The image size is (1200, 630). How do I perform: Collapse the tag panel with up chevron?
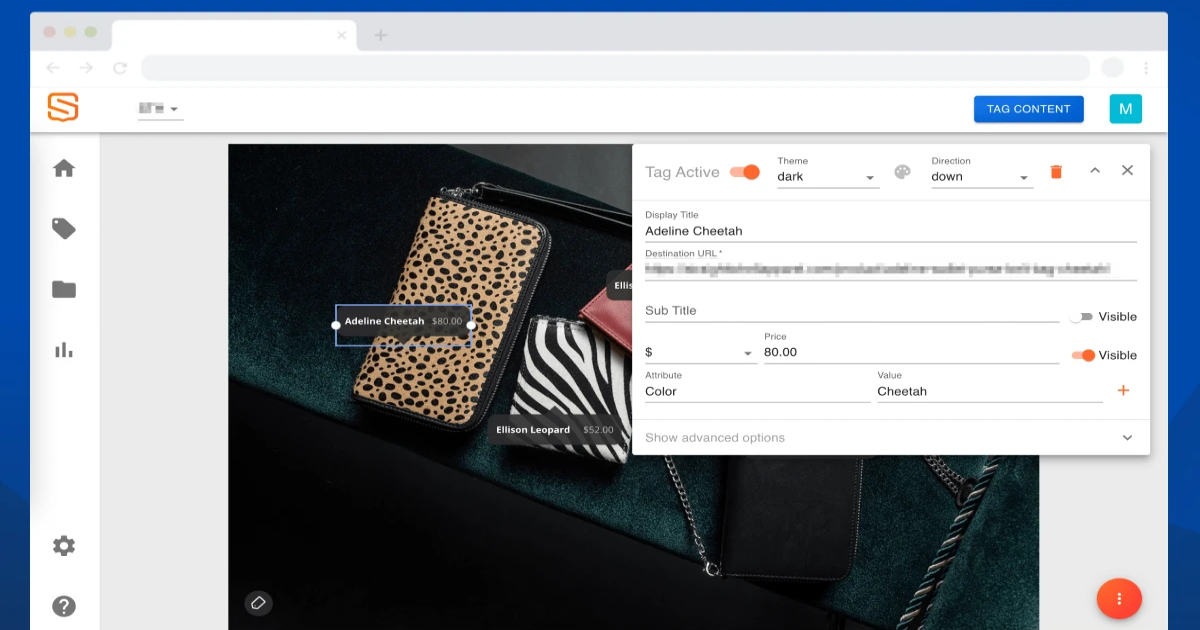tap(1095, 171)
